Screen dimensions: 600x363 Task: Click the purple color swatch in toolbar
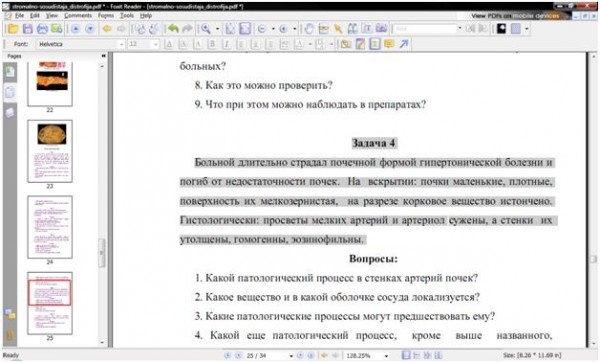tap(516, 29)
